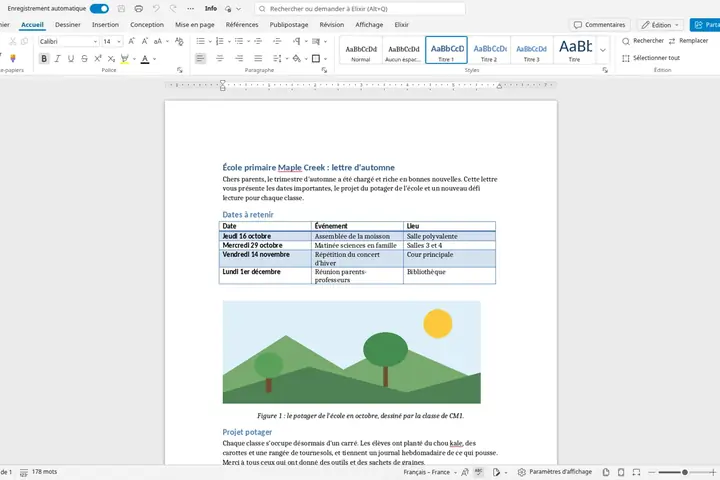Apply superscript formatting

[x=97, y=59]
